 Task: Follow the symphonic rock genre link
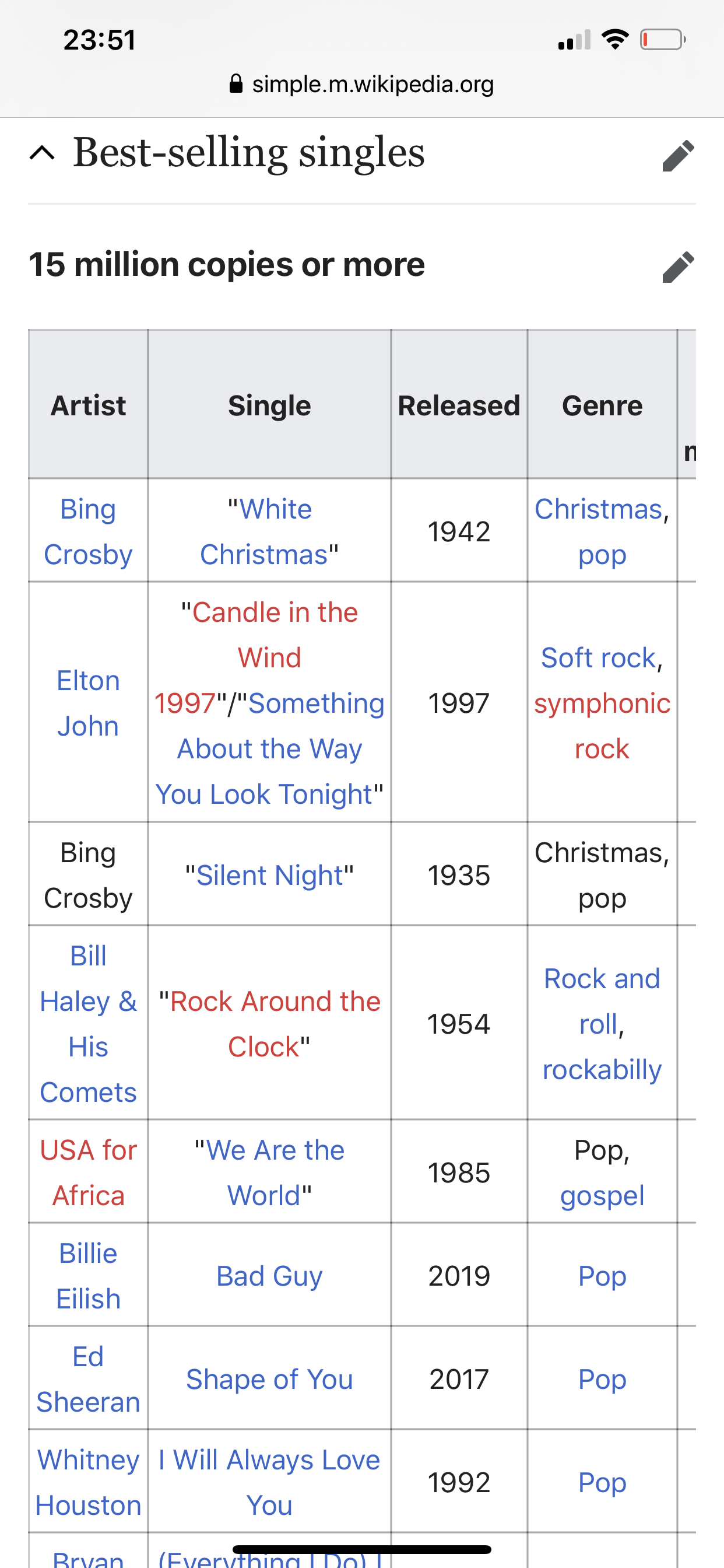pyautogui.click(x=602, y=726)
